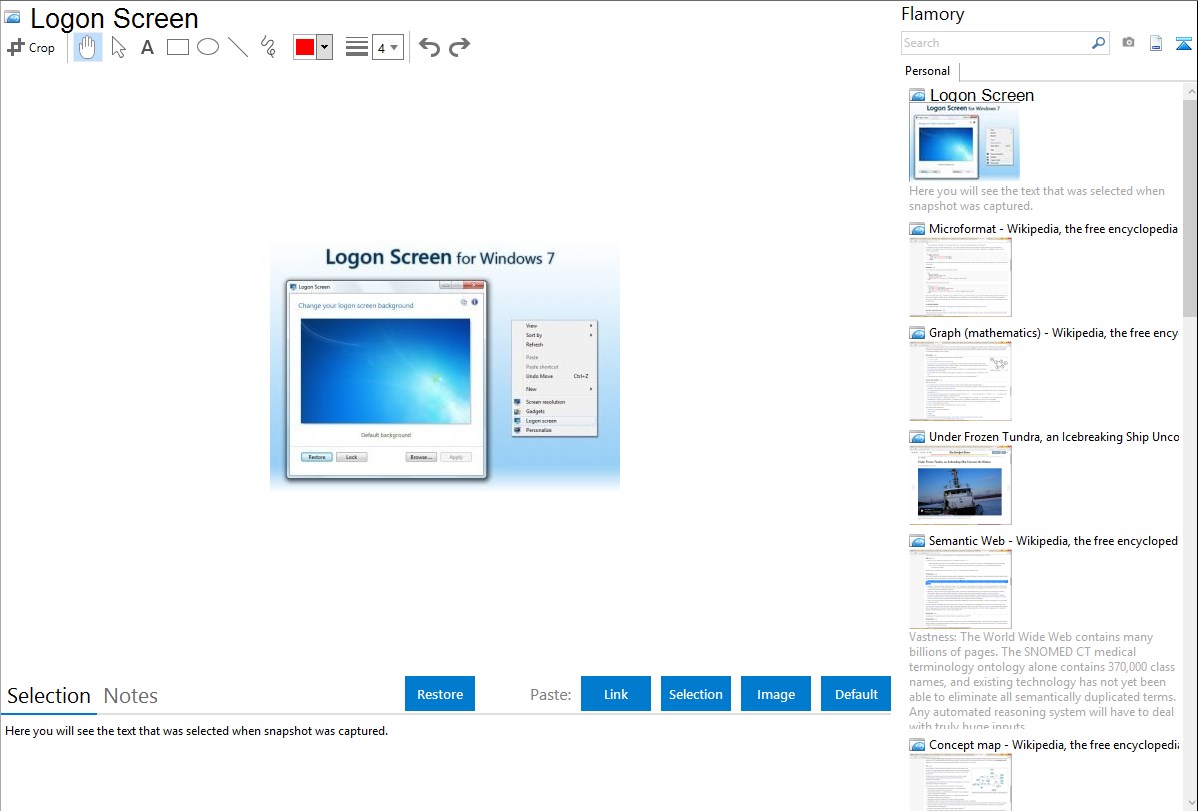
Task: Click the Paste Selection button
Action: pos(695,693)
